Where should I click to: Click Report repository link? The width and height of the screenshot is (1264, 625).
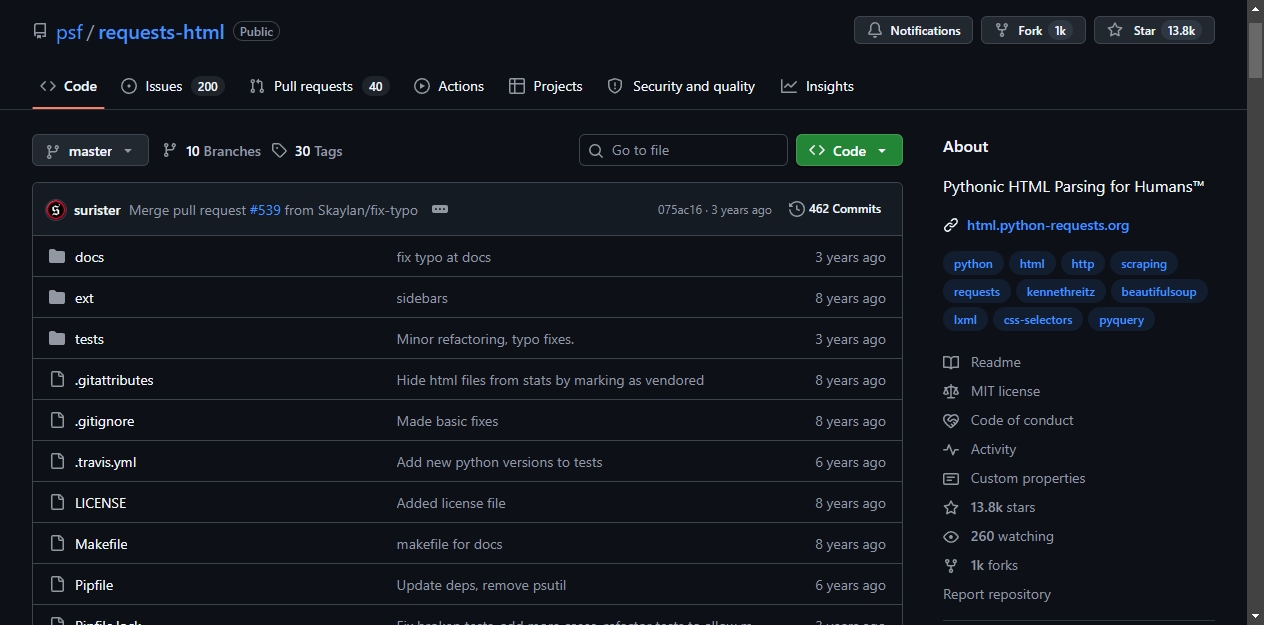[x=997, y=594]
